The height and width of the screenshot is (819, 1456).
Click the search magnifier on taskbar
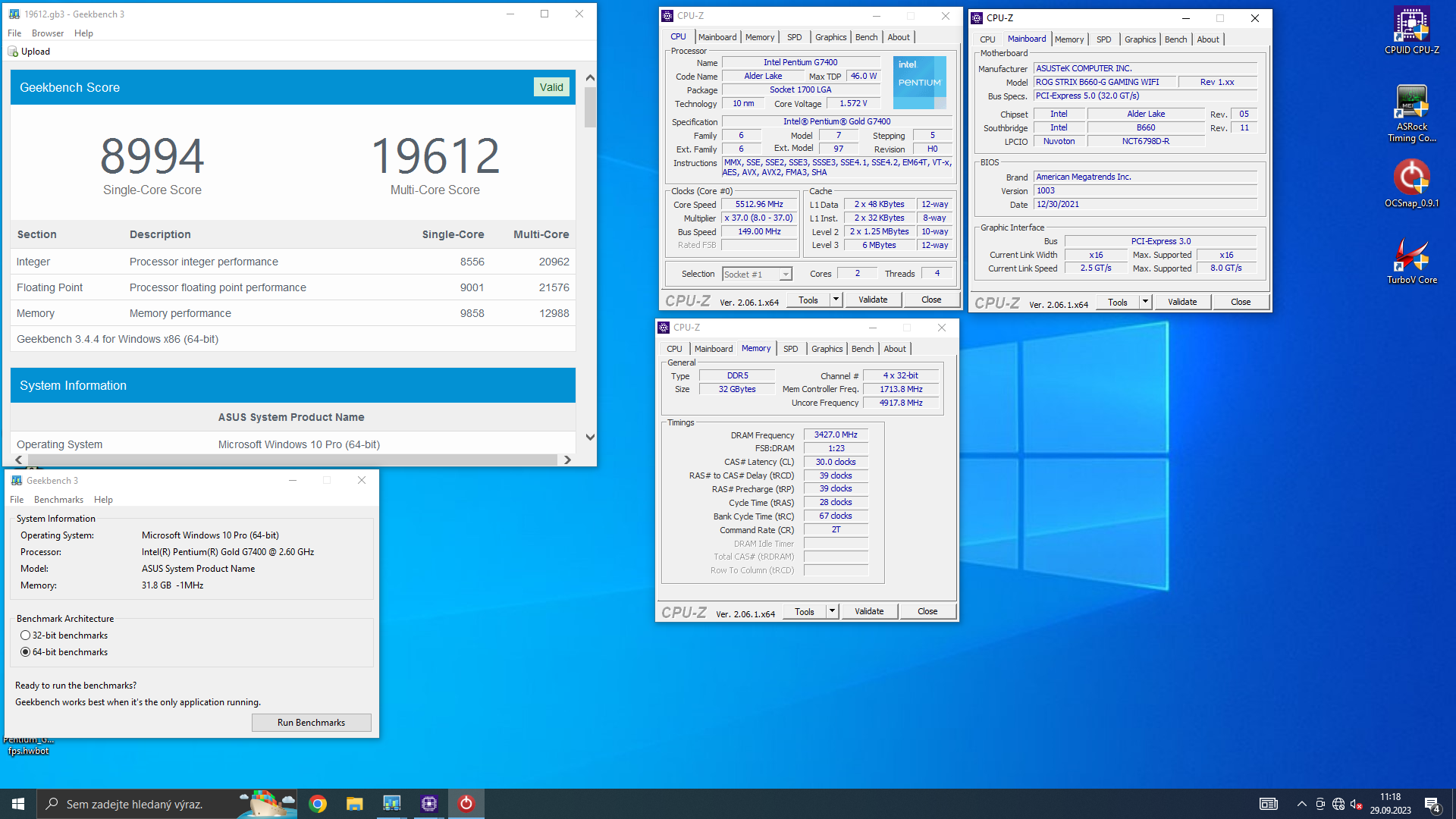coord(52,804)
